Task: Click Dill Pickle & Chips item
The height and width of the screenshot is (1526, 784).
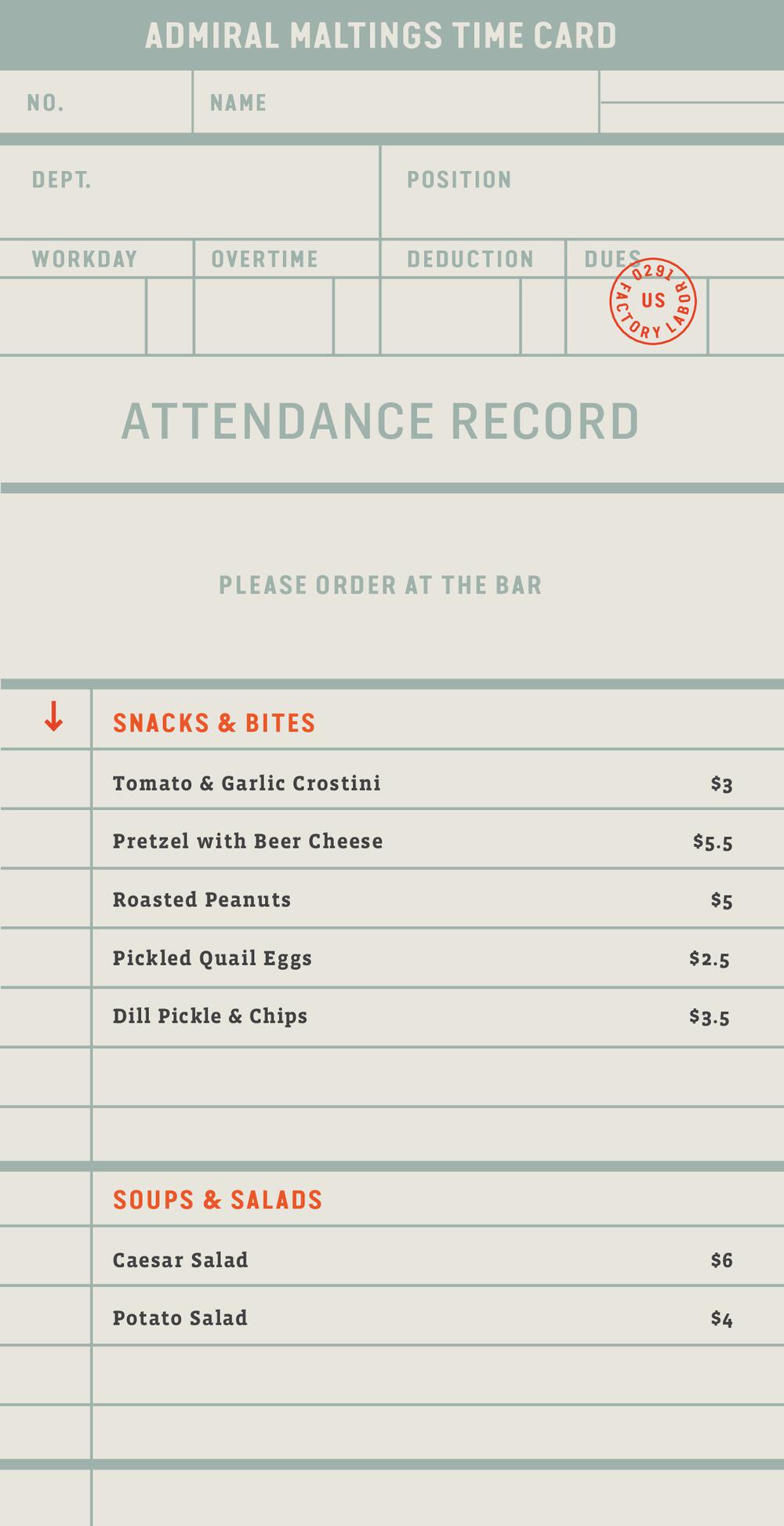Action: (x=210, y=1016)
